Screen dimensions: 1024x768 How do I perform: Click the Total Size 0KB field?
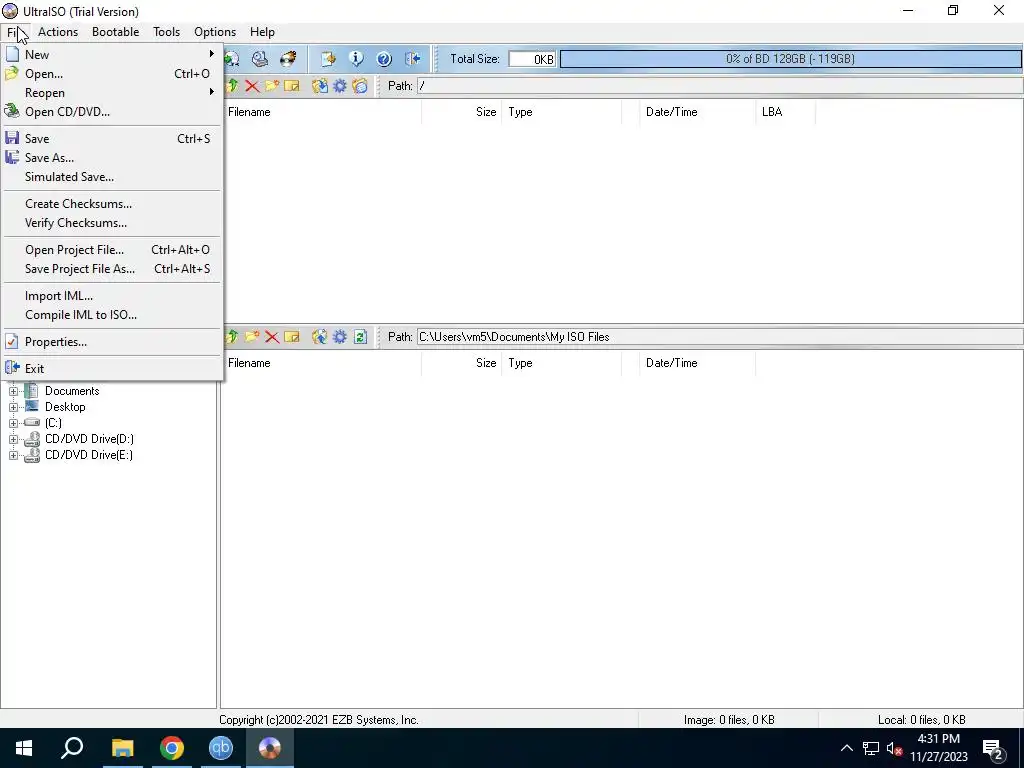(x=532, y=59)
